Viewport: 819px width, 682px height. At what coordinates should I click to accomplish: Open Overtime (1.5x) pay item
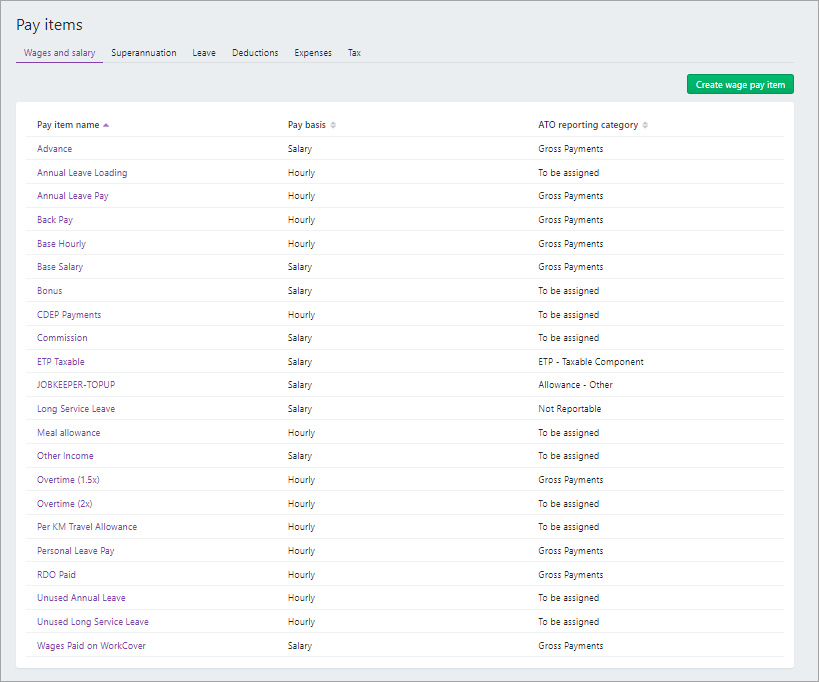(x=68, y=480)
